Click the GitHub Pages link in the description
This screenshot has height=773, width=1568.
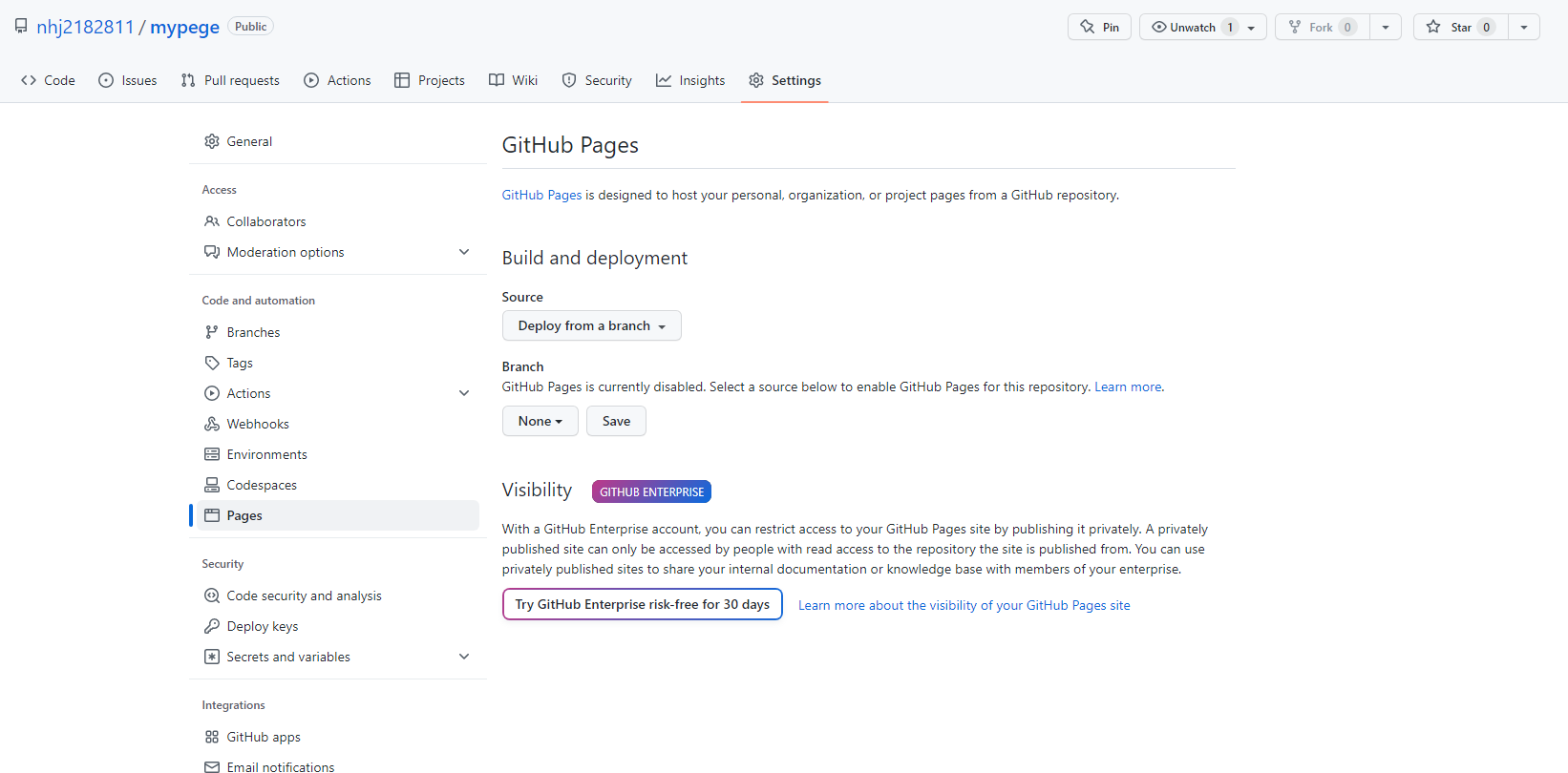(x=542, y=195)
